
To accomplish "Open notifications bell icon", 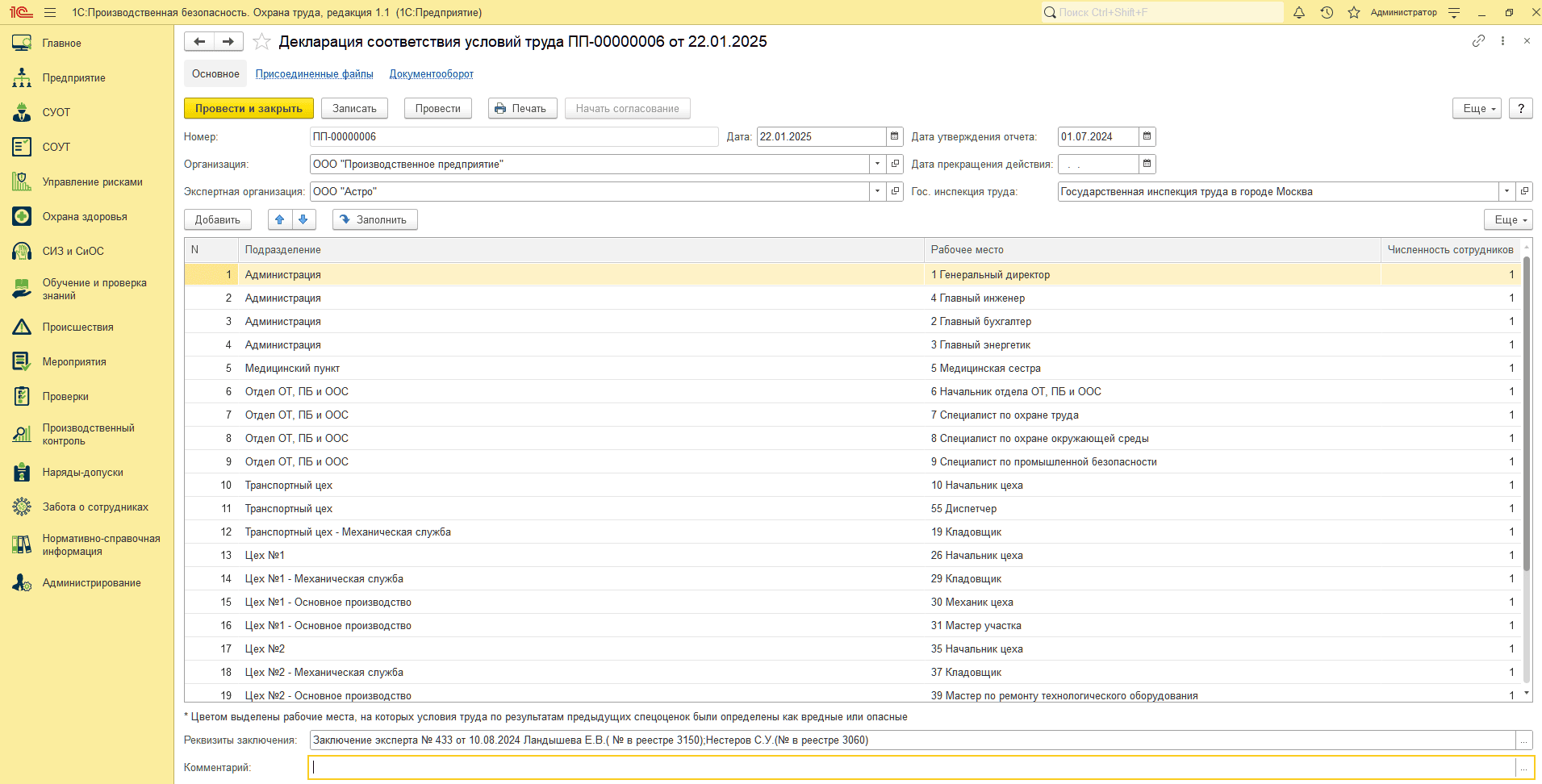I will [1299, 13].
